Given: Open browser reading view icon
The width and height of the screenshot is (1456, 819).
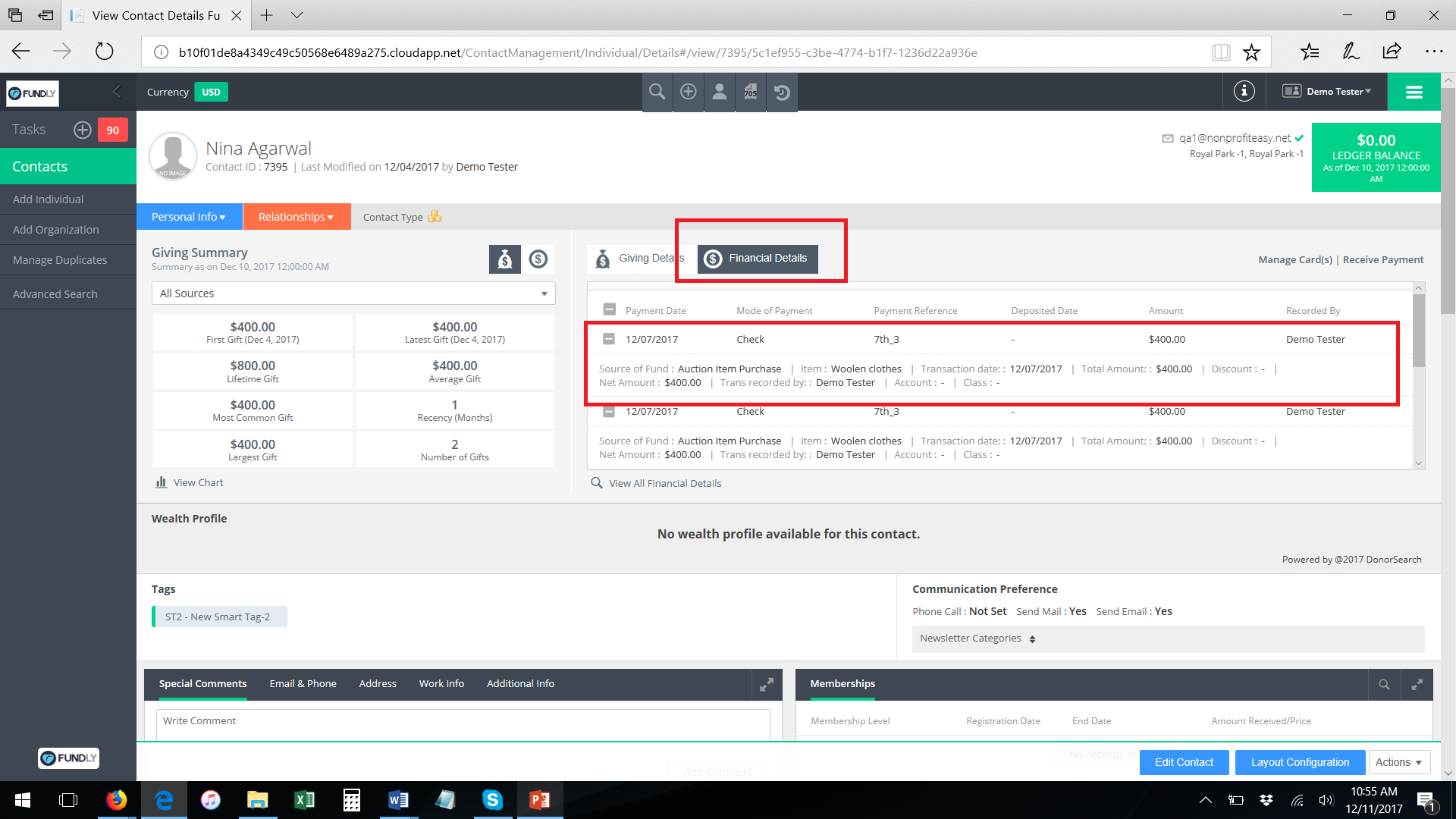Looking at the screenshot, I should [1221, 52].
